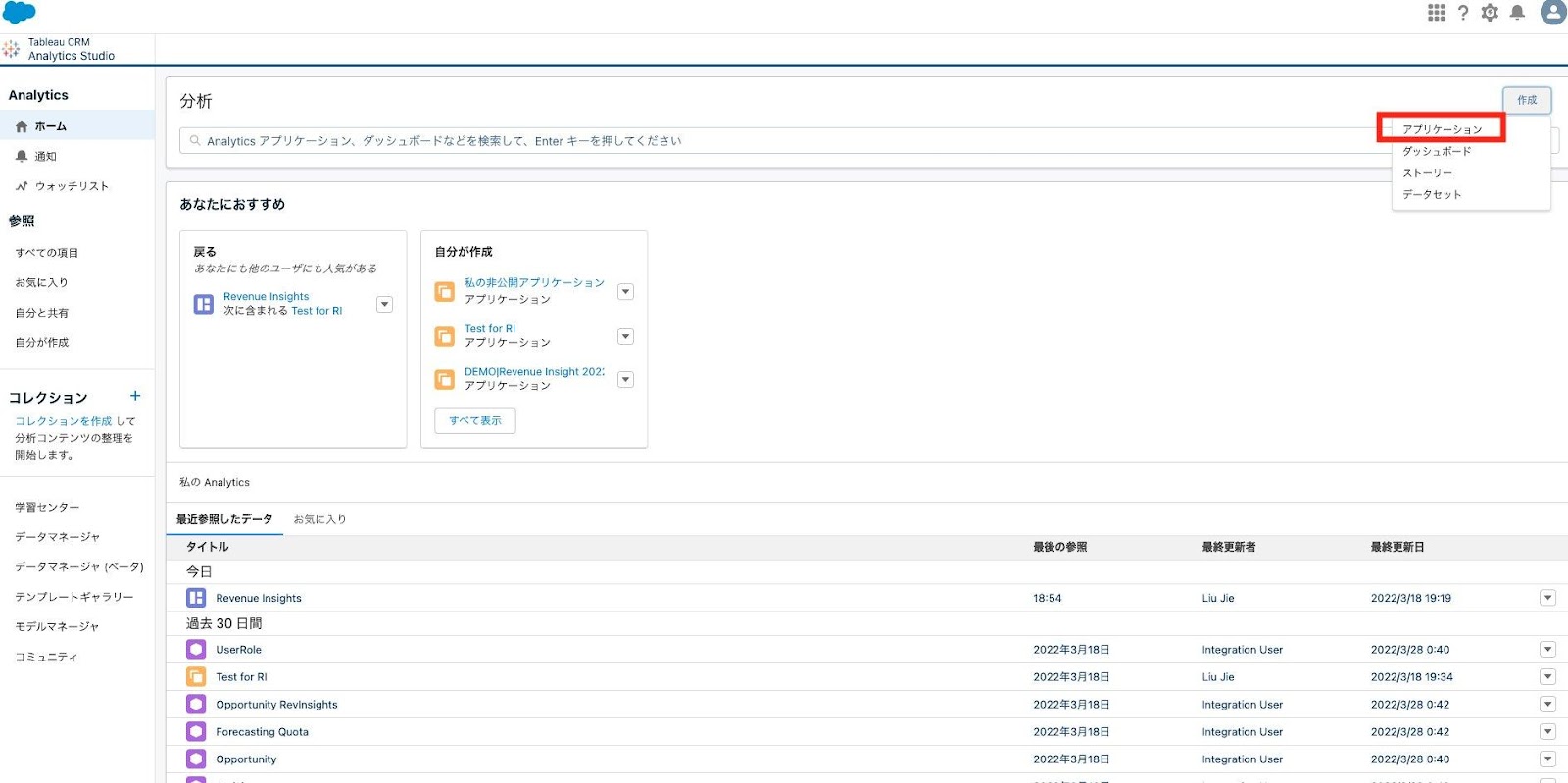This screenshot has width=1568, height=783.
Task: Open the app launcher grid icon
Action: 1436,13
